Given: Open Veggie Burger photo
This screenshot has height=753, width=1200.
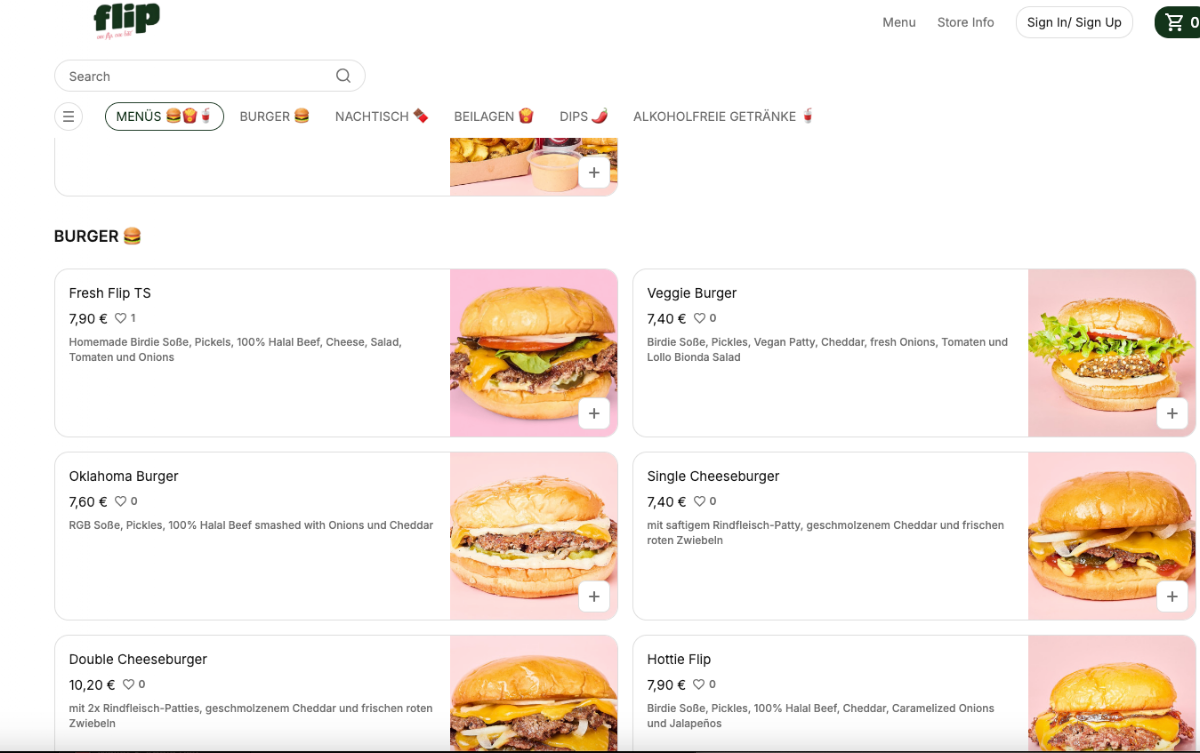Looking at the screenshot, I should [1111, 353].
